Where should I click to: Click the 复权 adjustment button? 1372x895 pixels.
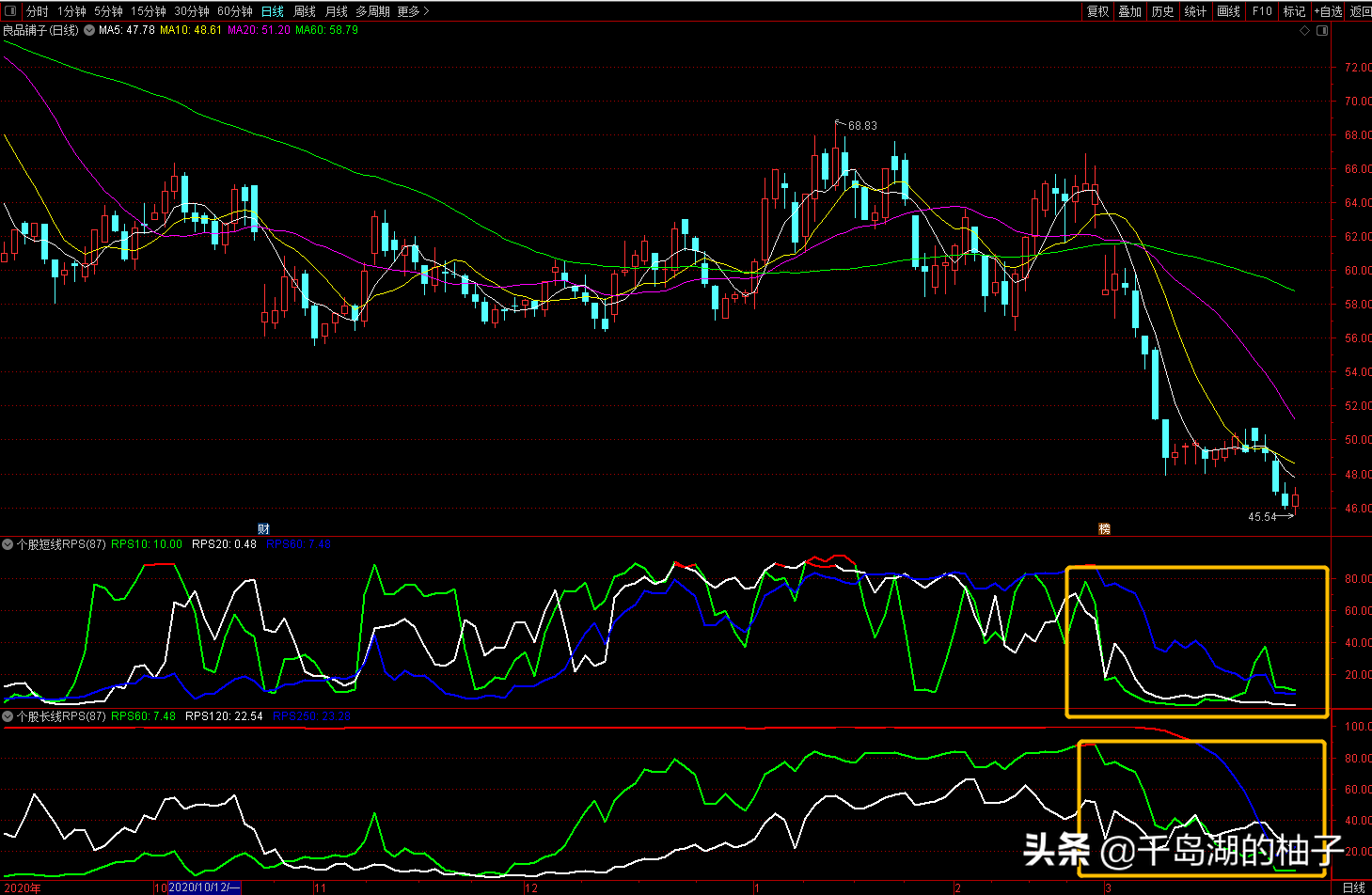tap(1097, 11)
